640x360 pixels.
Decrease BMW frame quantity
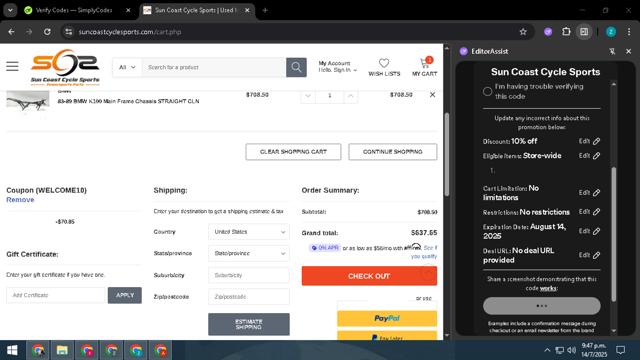coord(308,96)
